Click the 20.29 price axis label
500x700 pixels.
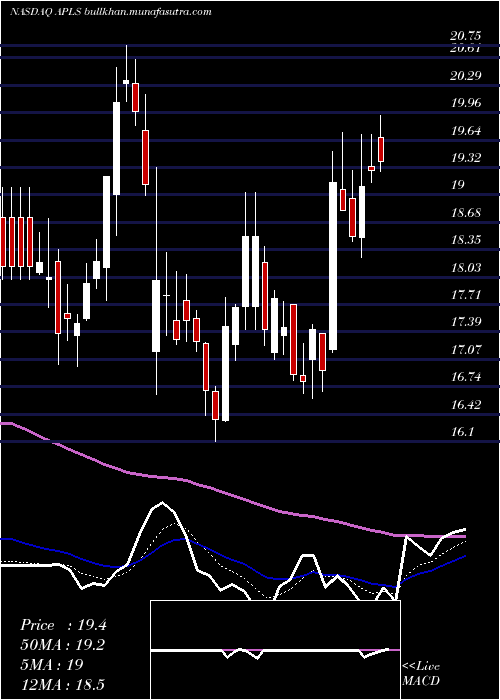(466, 76)
